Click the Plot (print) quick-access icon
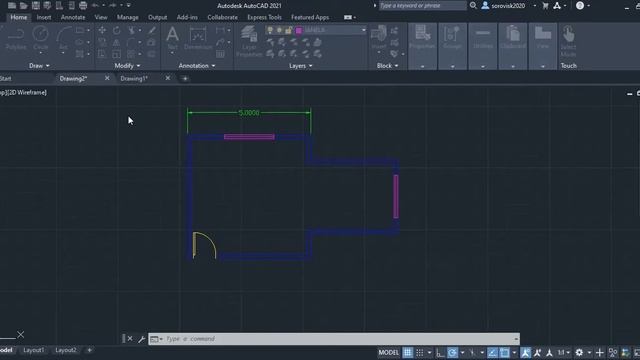640x360 pixels. (83, 5)
